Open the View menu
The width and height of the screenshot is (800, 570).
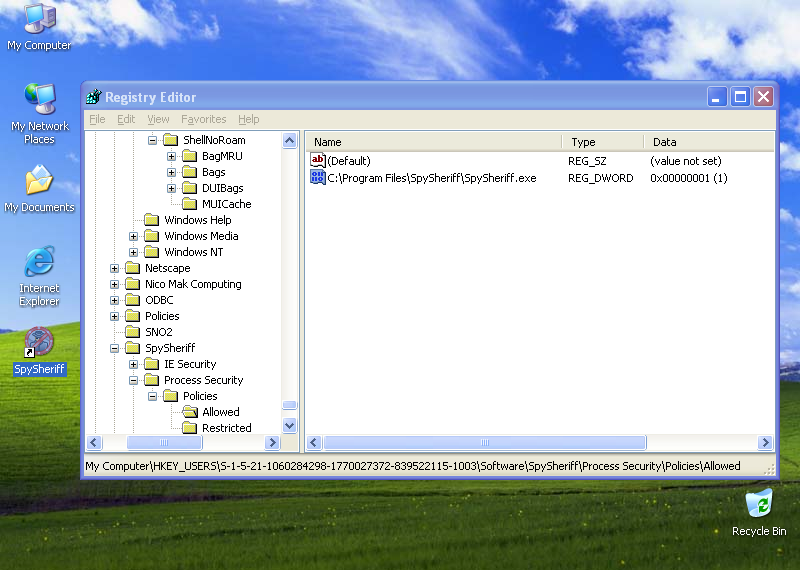tap(158, 119)
